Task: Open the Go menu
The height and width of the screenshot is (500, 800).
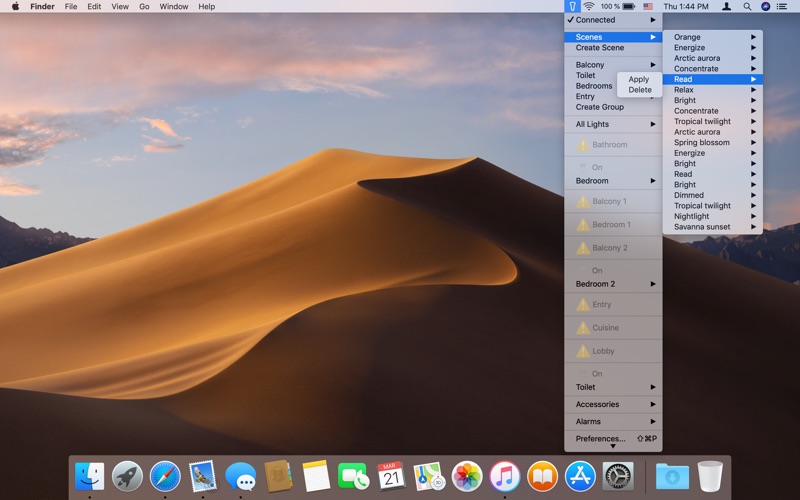Action: (x=144, y=7)
